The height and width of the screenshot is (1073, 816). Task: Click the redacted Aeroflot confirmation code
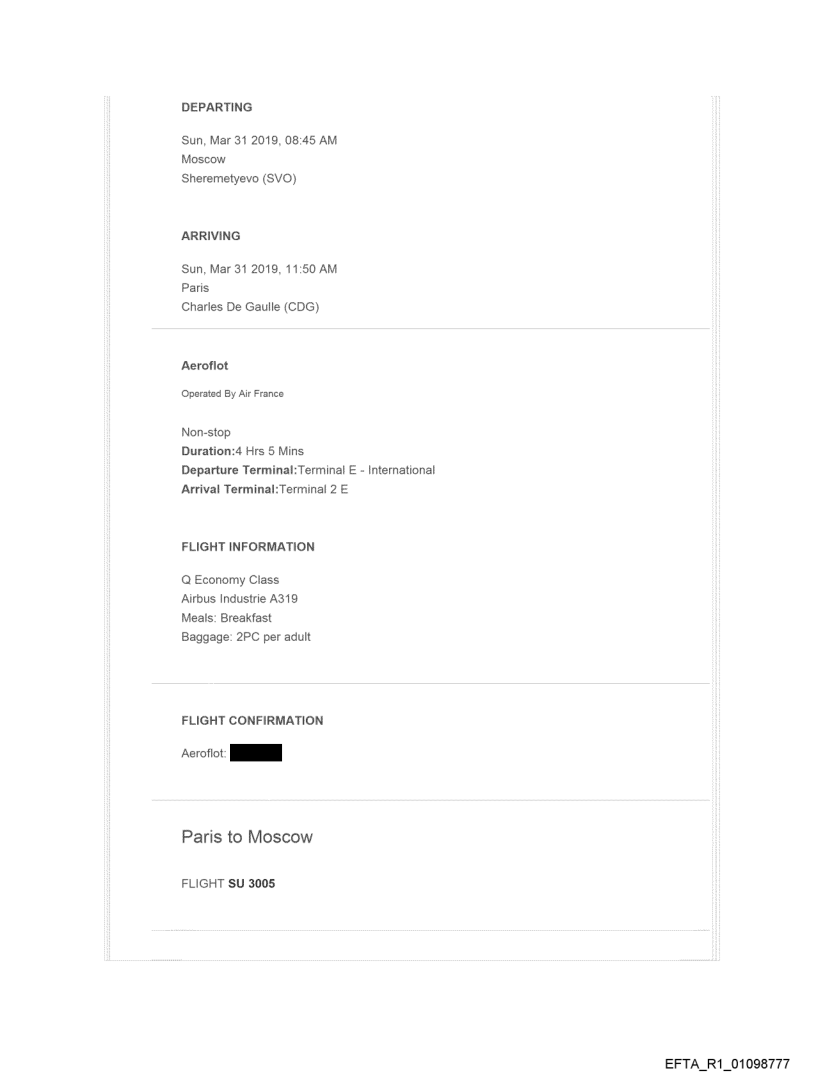coord(255,753)
